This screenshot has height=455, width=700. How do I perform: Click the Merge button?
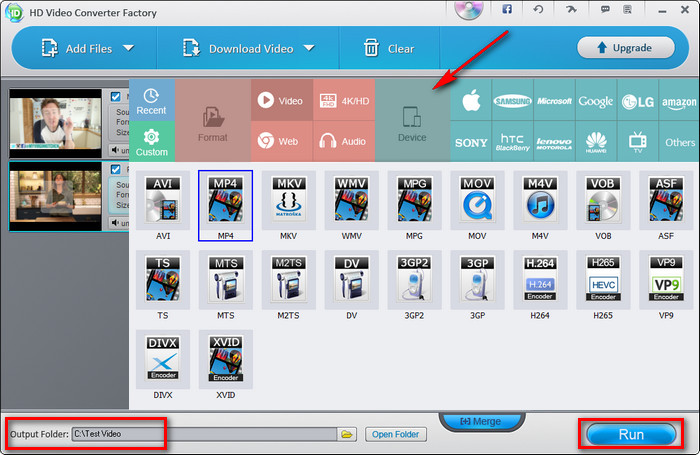(481, 421)
